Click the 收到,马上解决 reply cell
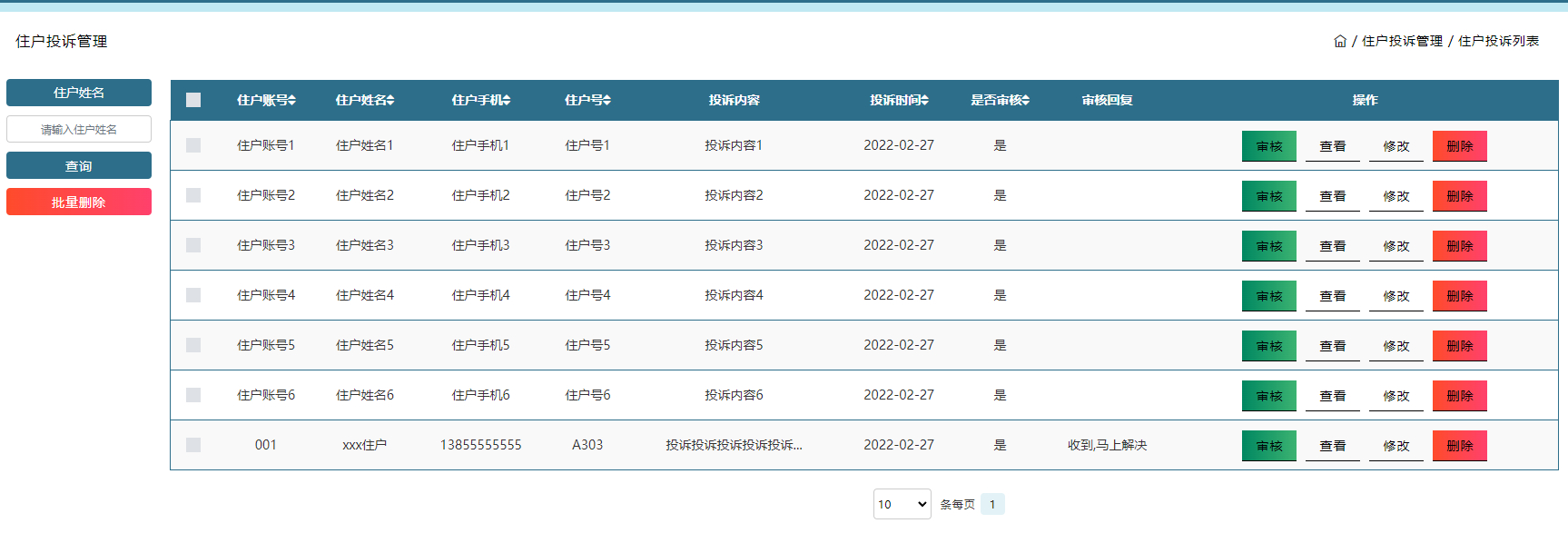Image resolution: width=1568 pixels, height=543 pixels. 1107,445
